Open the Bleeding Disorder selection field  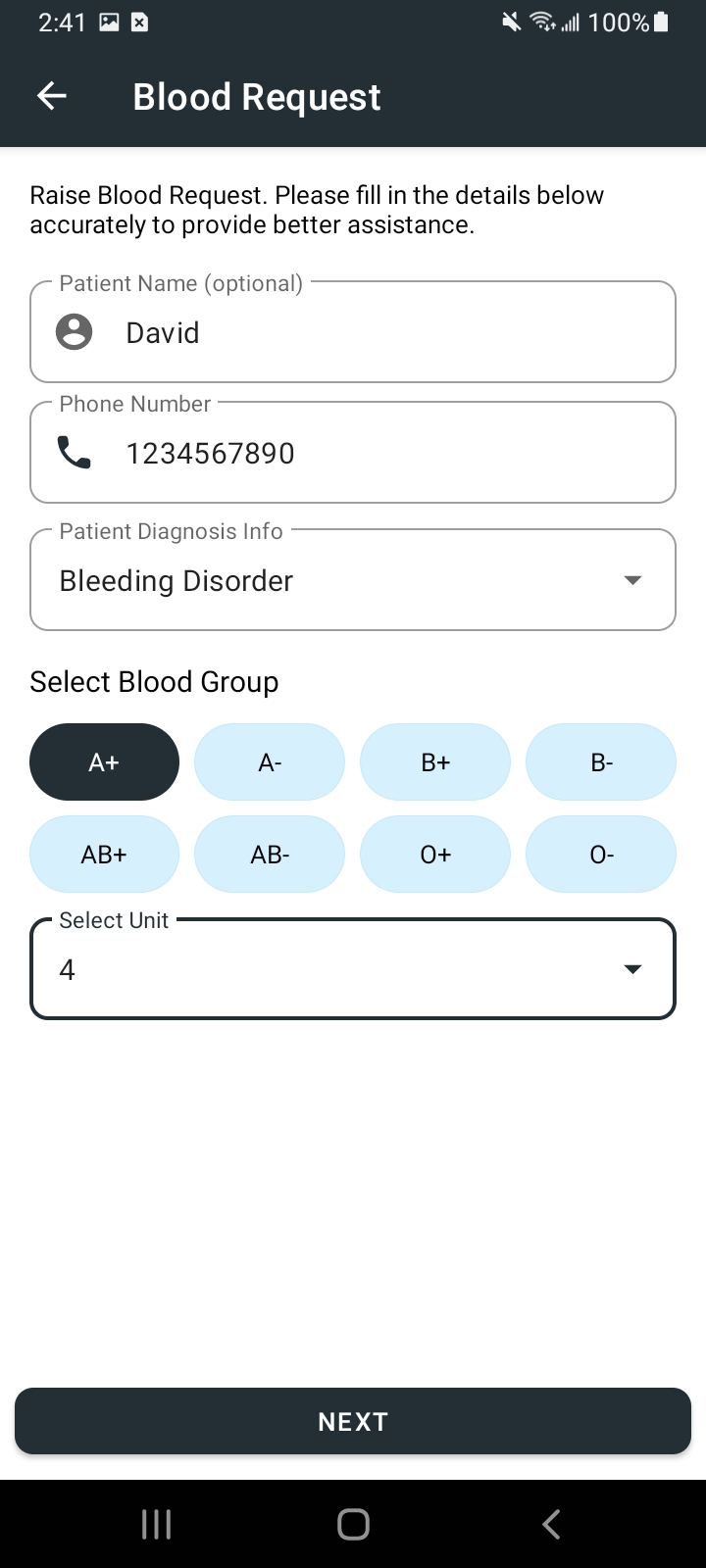click(x=353, y=580)
